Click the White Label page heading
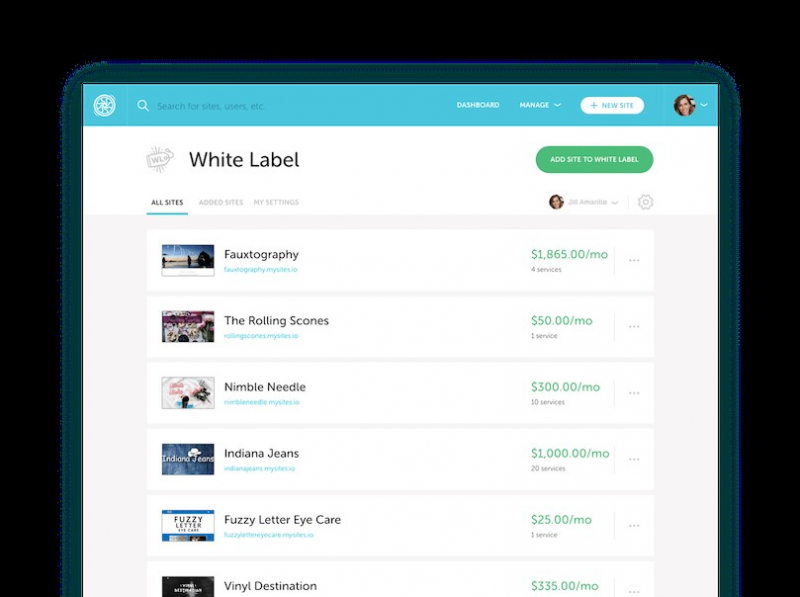800x597 pixels. tap(244, 160)
